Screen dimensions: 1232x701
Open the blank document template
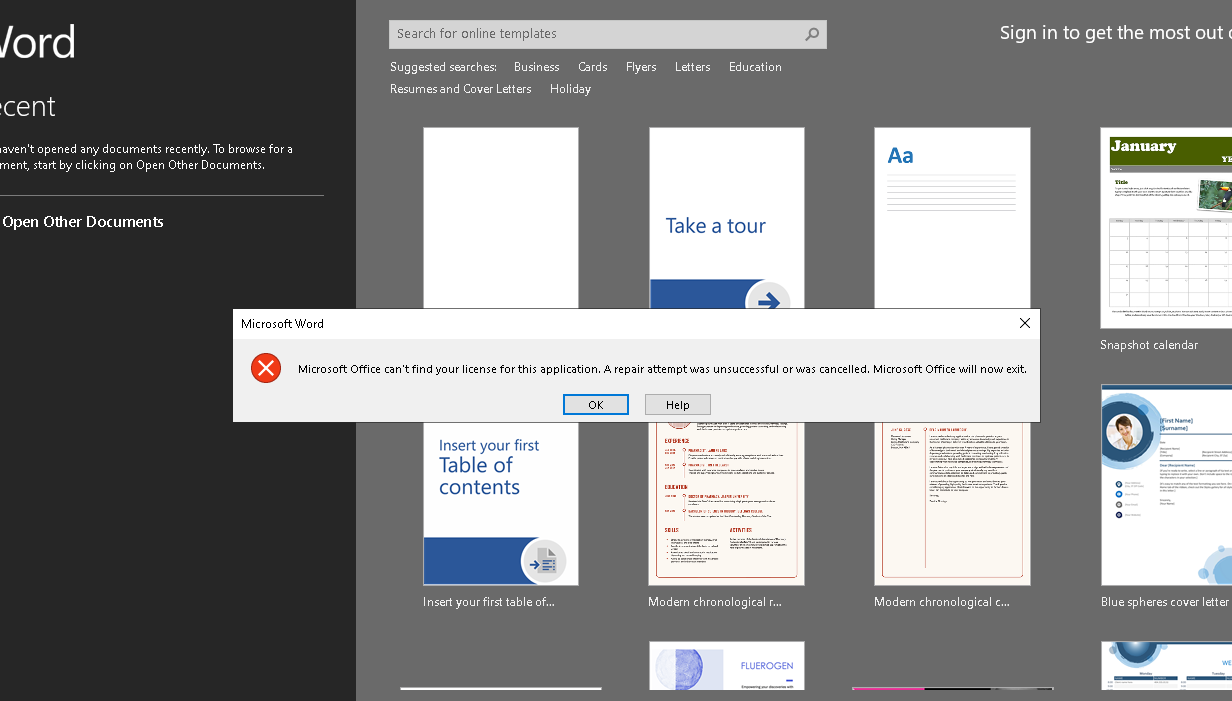(501, 218)
